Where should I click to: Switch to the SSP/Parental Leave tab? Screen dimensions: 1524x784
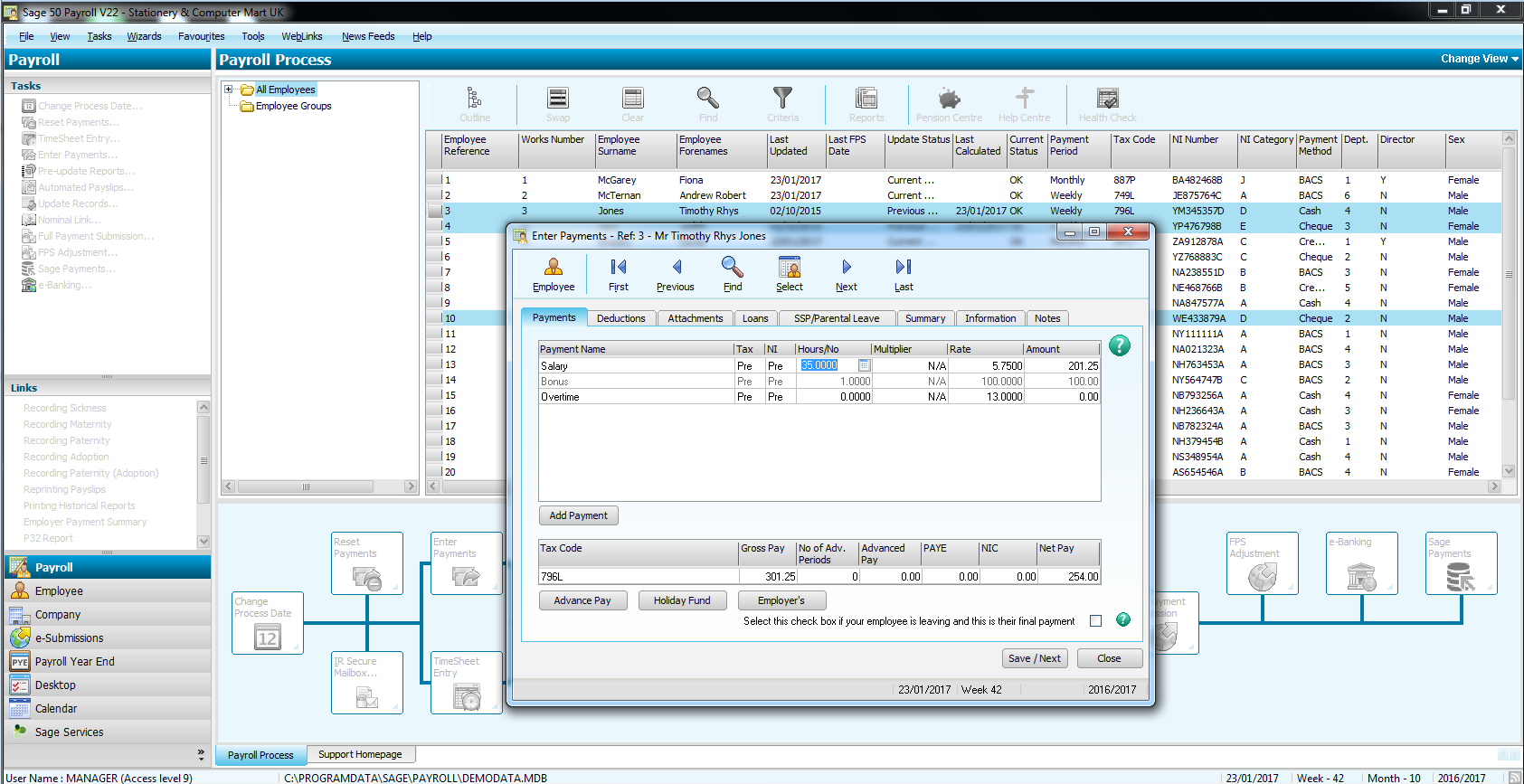tap(836, 318)
